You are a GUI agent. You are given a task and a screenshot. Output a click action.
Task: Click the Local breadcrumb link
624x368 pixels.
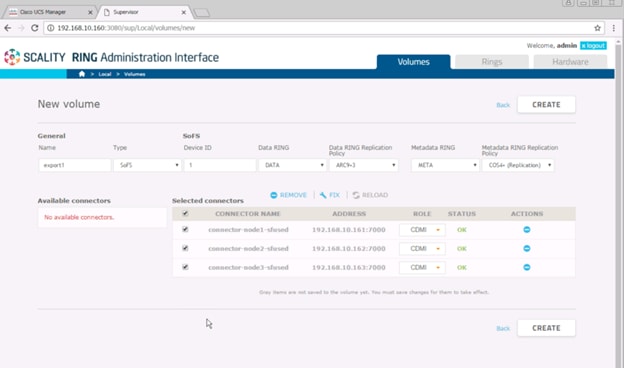click(x=105, y=74)
